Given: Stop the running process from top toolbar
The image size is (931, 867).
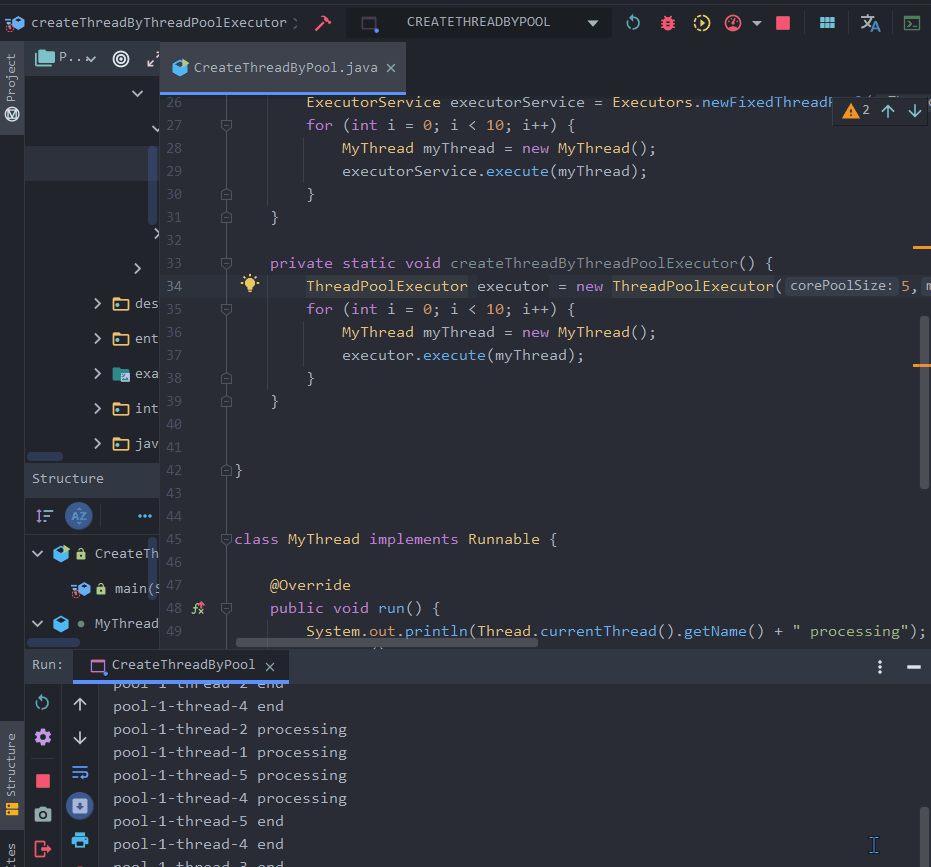Looking at the screenshot, I should (783, 23).
